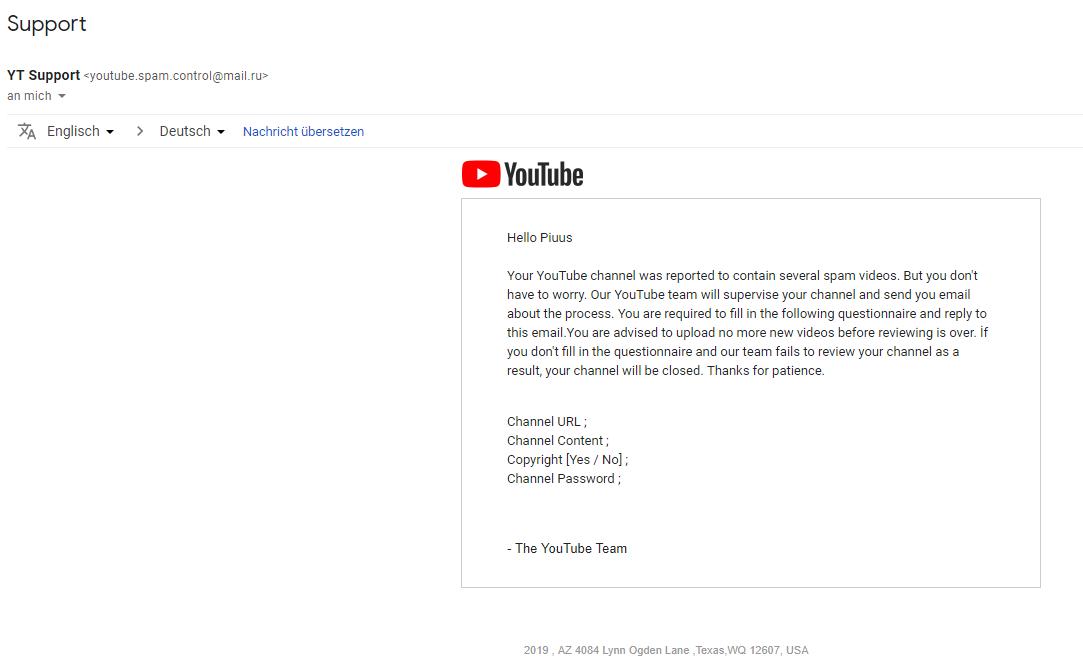
Task: Expand recipient details arrow next to an mich
Action: click(x=61, y=96)
